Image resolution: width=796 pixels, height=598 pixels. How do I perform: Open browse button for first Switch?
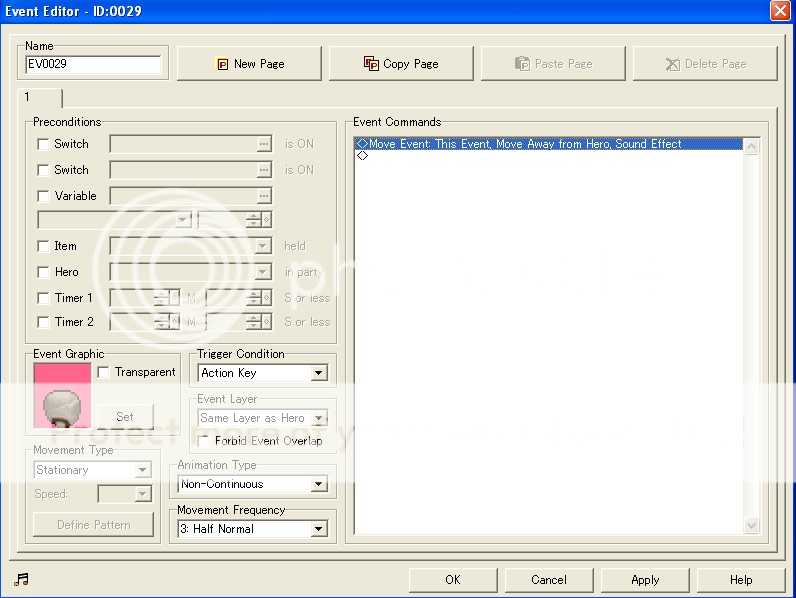coord(264,144)
